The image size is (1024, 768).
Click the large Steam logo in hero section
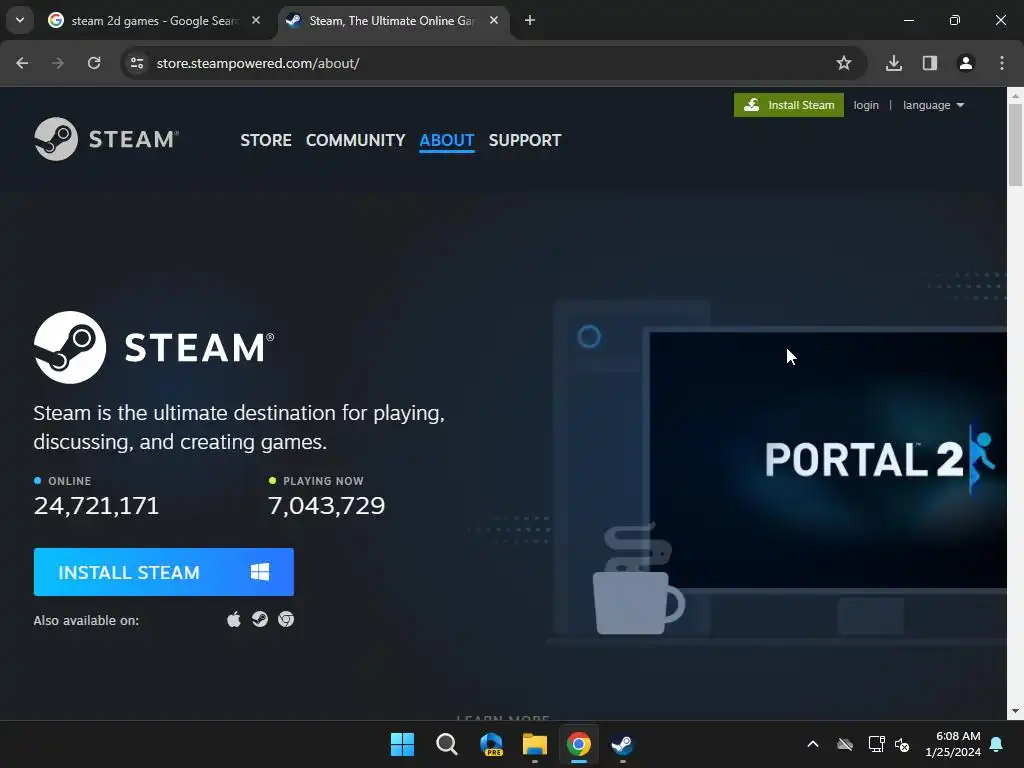tap(154, 347)
